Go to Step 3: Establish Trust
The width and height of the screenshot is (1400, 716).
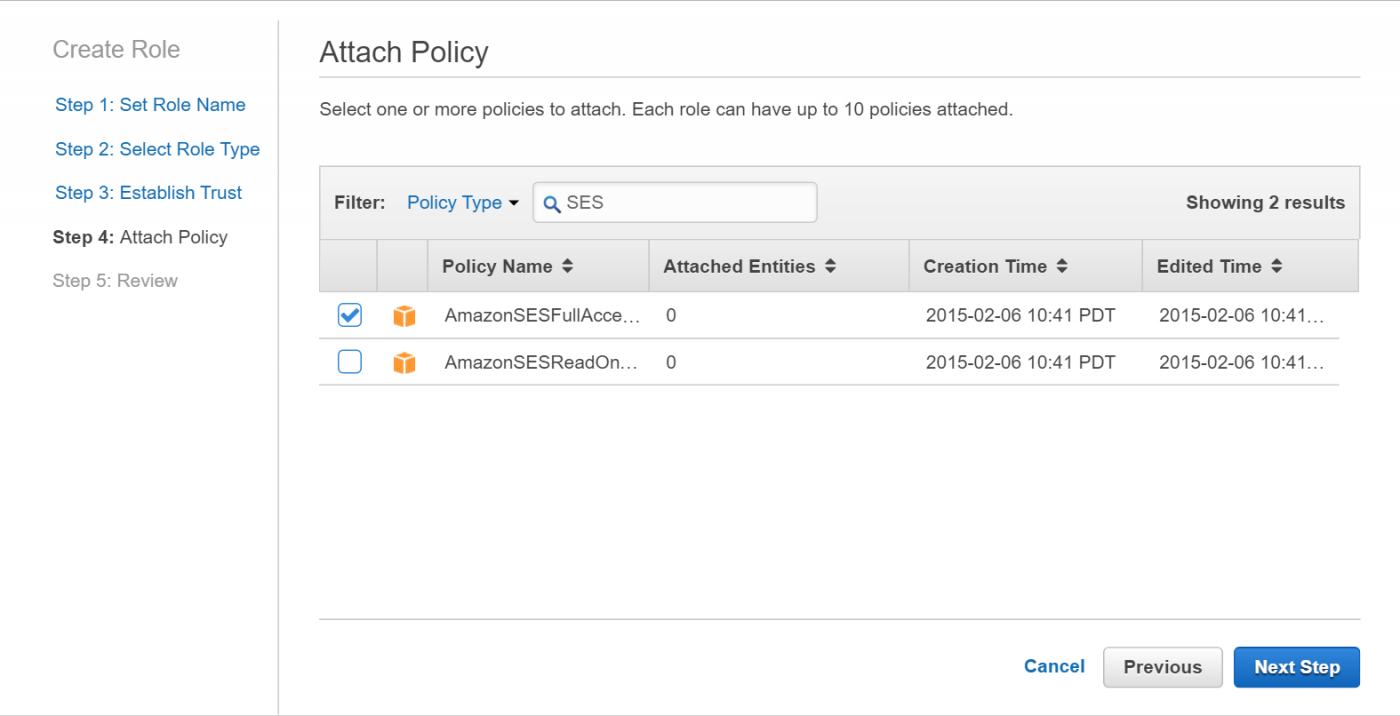[x=148, y=193]
